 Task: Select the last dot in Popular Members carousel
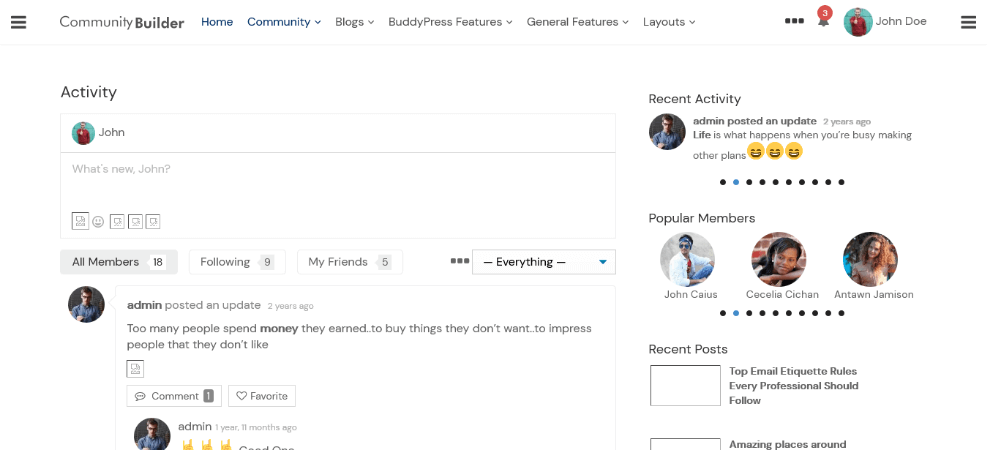(x=842, y=313)
